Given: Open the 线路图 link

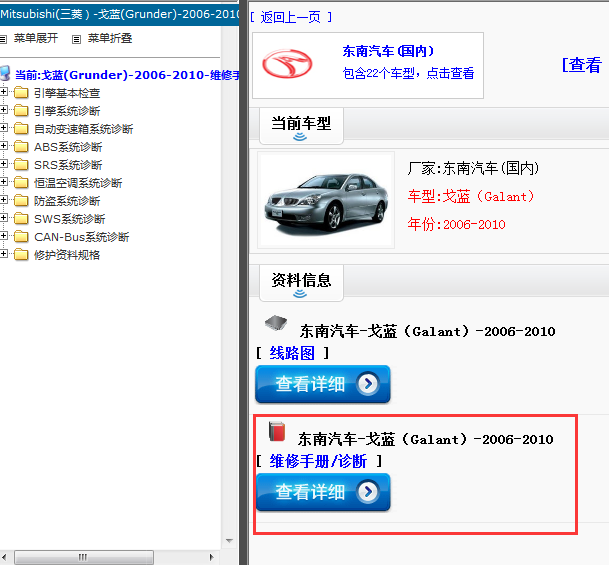Looking at the screenshot, I should pos(292,353).
